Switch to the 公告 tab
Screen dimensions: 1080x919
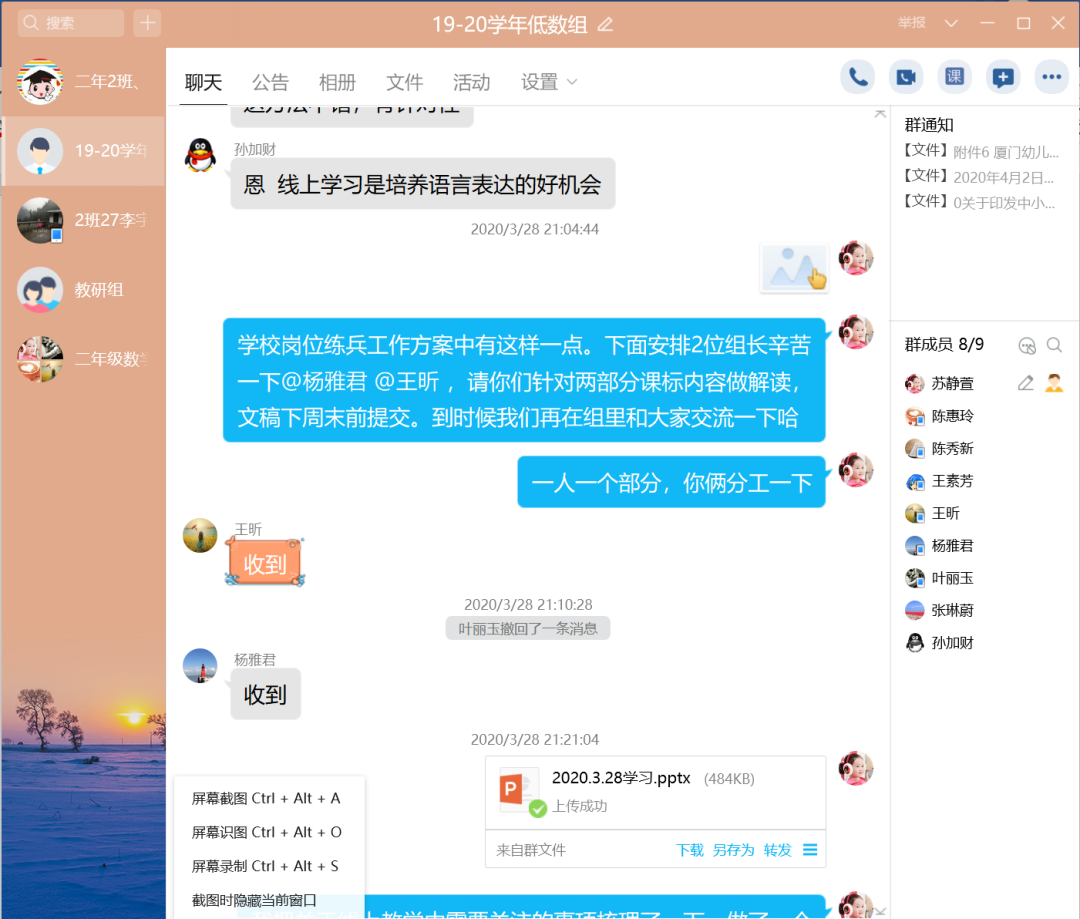[x=270, y=82]
